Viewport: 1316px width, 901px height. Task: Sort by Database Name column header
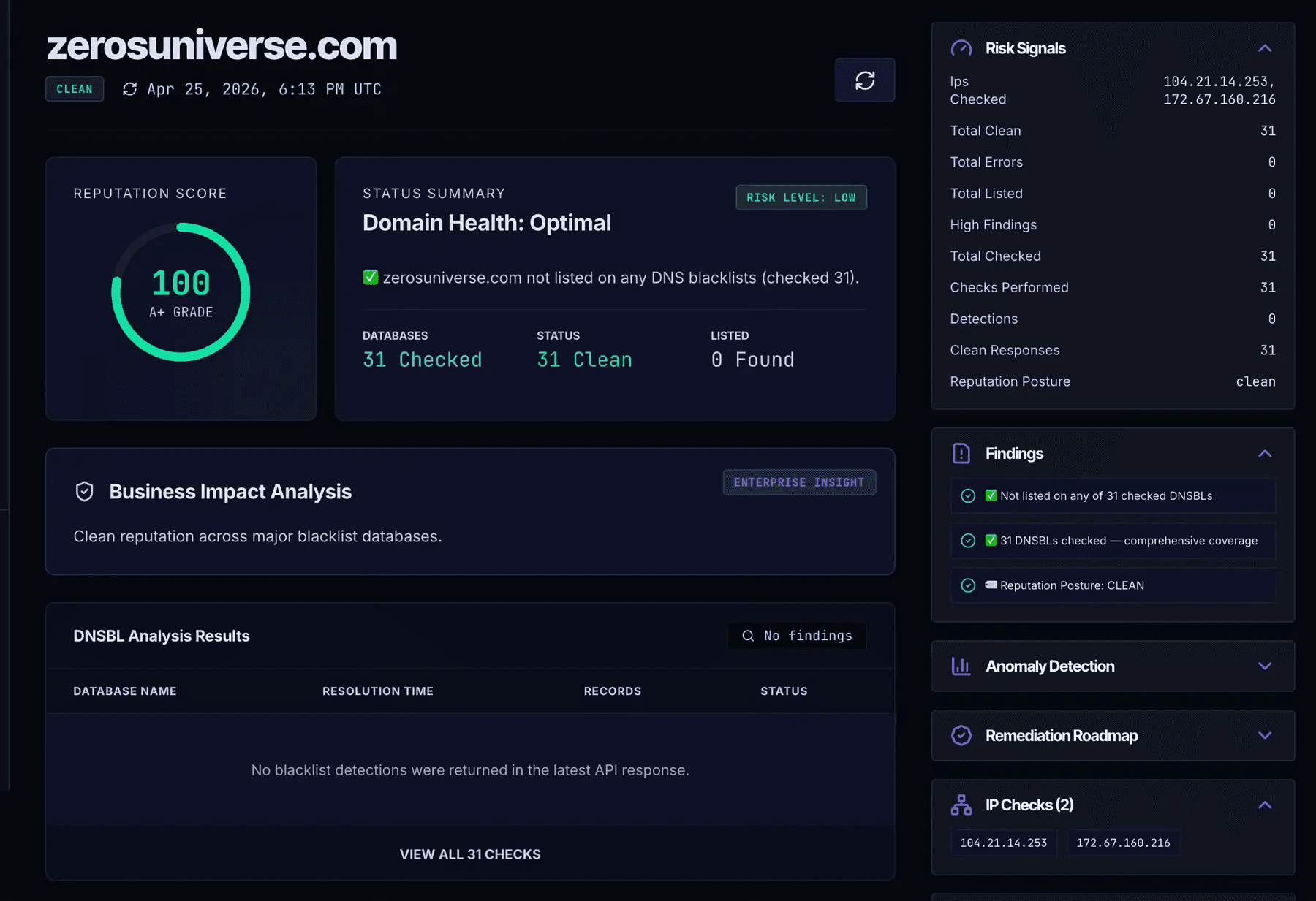coord(125,691)
